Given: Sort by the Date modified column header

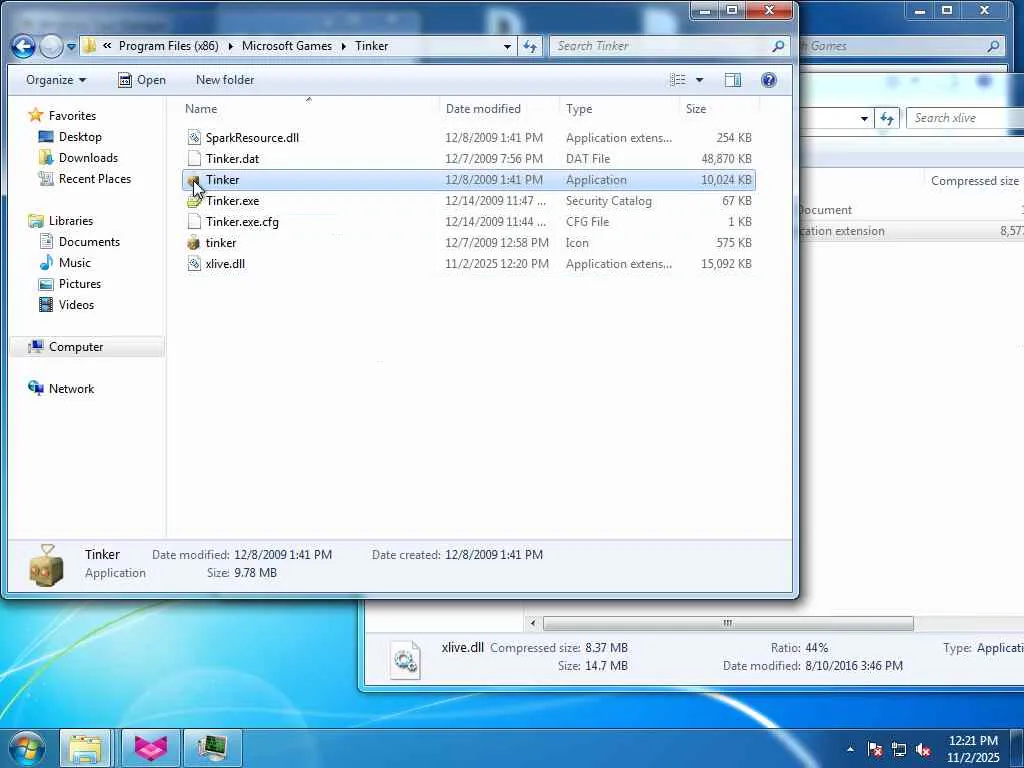Looking at the screenshot, I should [x=499, y=108].
